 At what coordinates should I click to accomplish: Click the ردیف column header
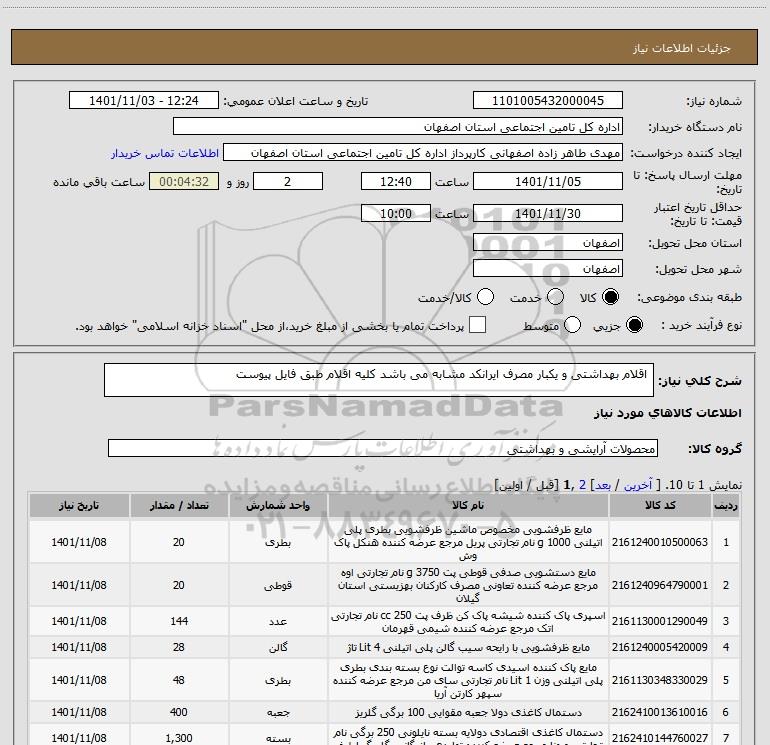[x=725, y=505]
